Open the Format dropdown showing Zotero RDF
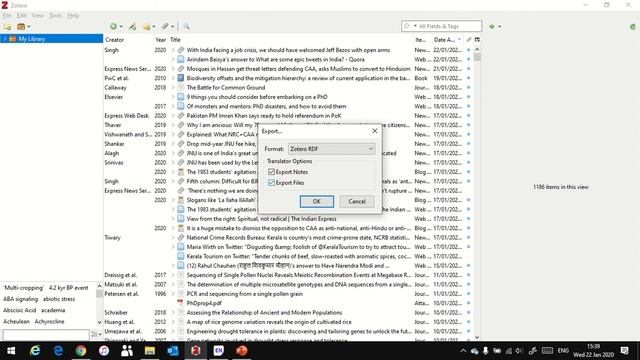Viewport: 640px width, 360px height. tap(331, 149)
